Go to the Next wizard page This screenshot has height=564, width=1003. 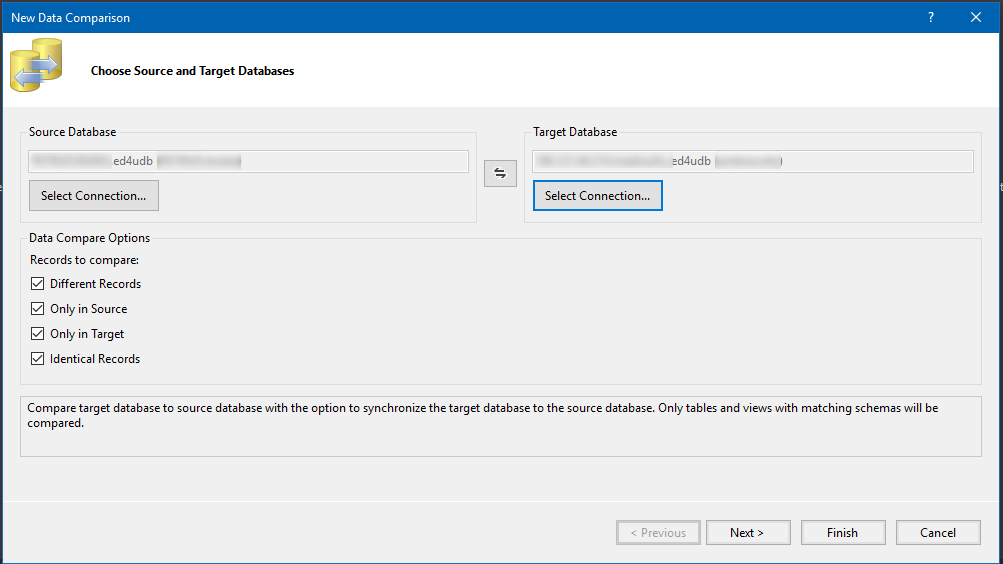coord(748,533)
